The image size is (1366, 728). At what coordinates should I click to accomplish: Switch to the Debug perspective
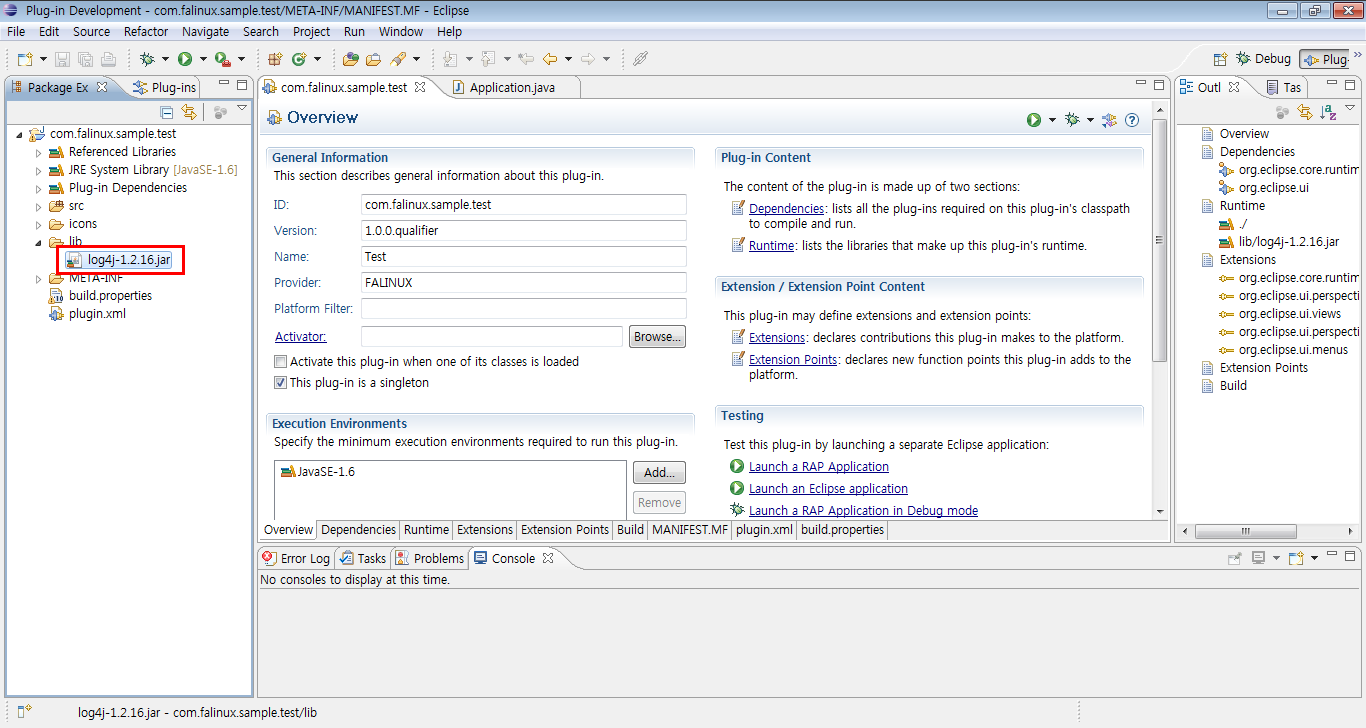pyautogui.click(x=1264, y=59)
